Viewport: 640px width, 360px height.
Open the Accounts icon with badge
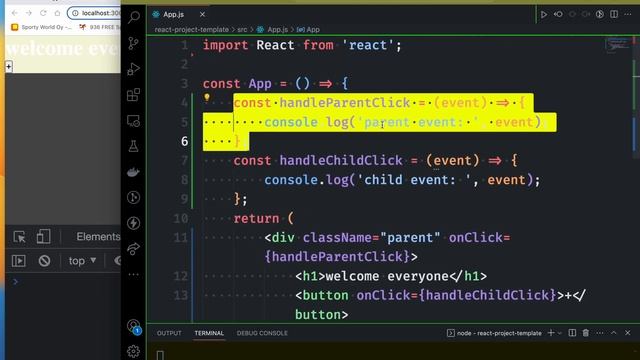tap(133, 326)
